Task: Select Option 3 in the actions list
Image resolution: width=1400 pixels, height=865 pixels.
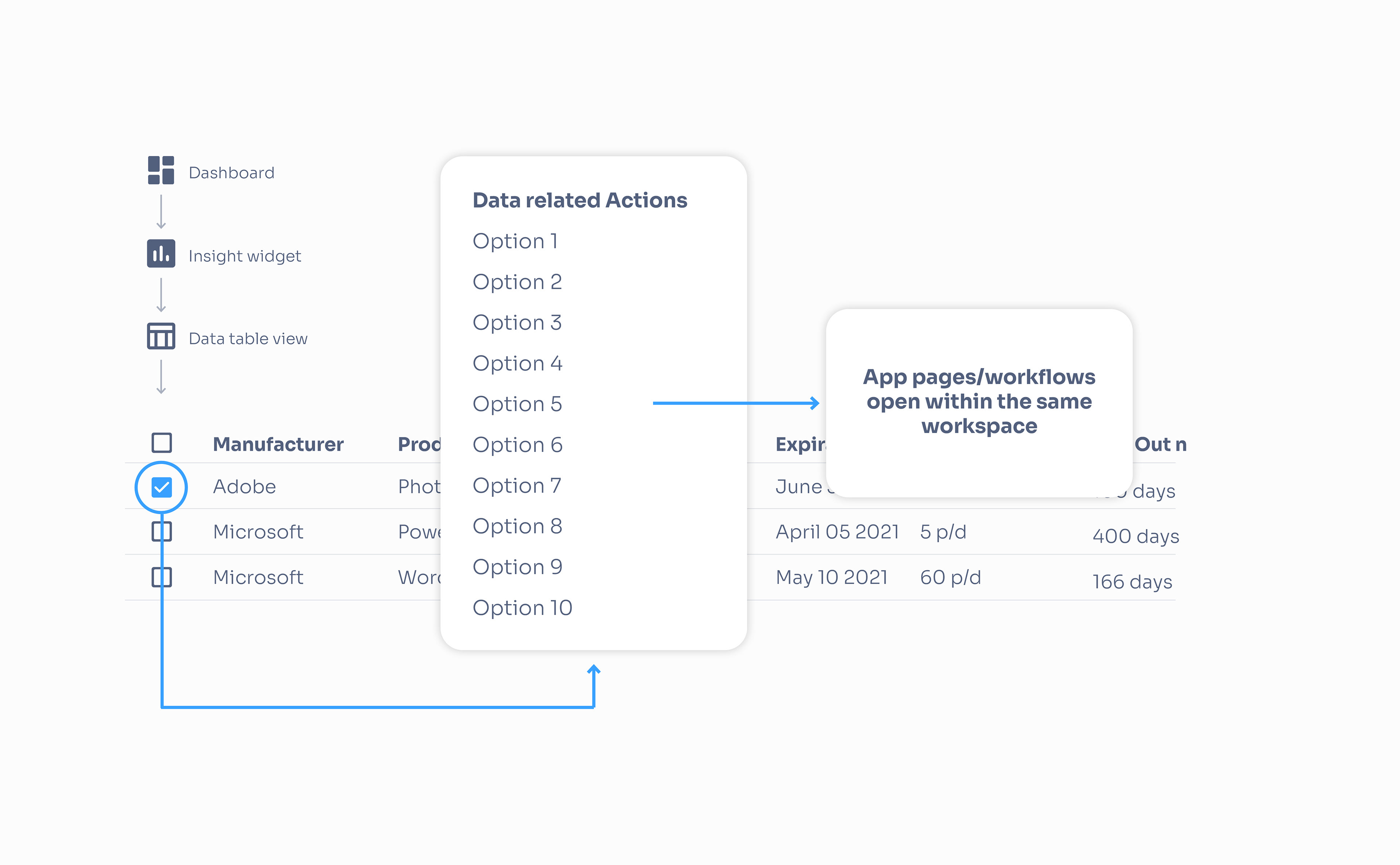Action: pos(517,323)
